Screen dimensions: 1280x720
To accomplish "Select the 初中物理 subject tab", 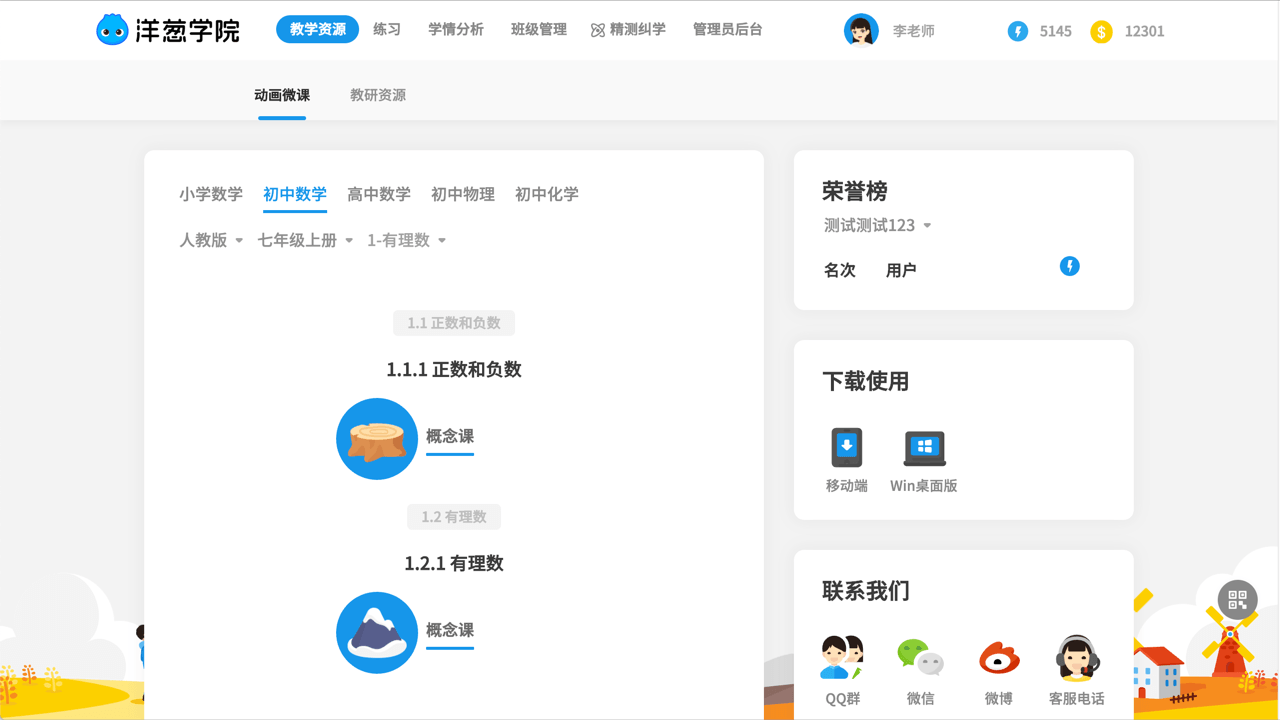I will point(462,194).
